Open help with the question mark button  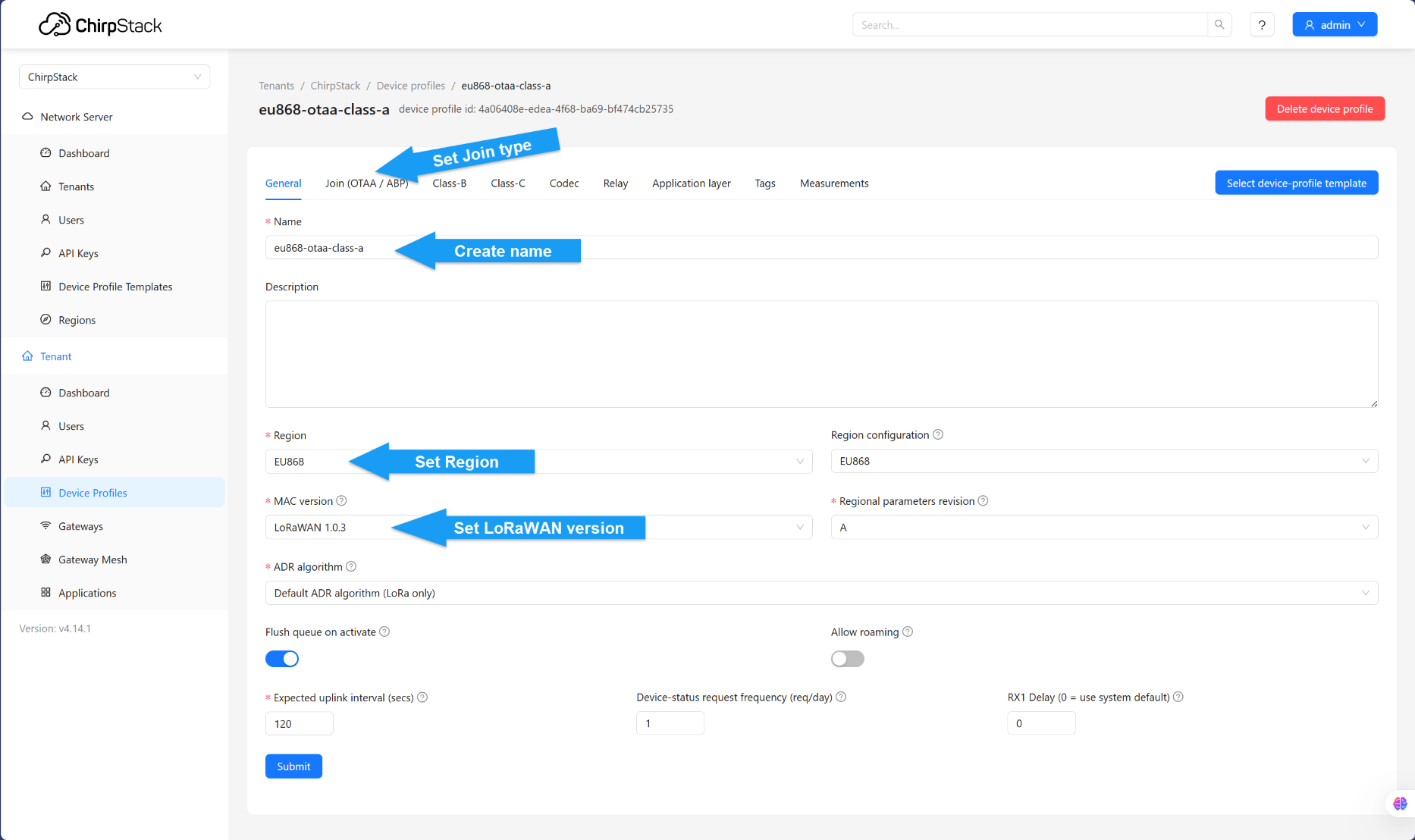[x=1262, y=25]
